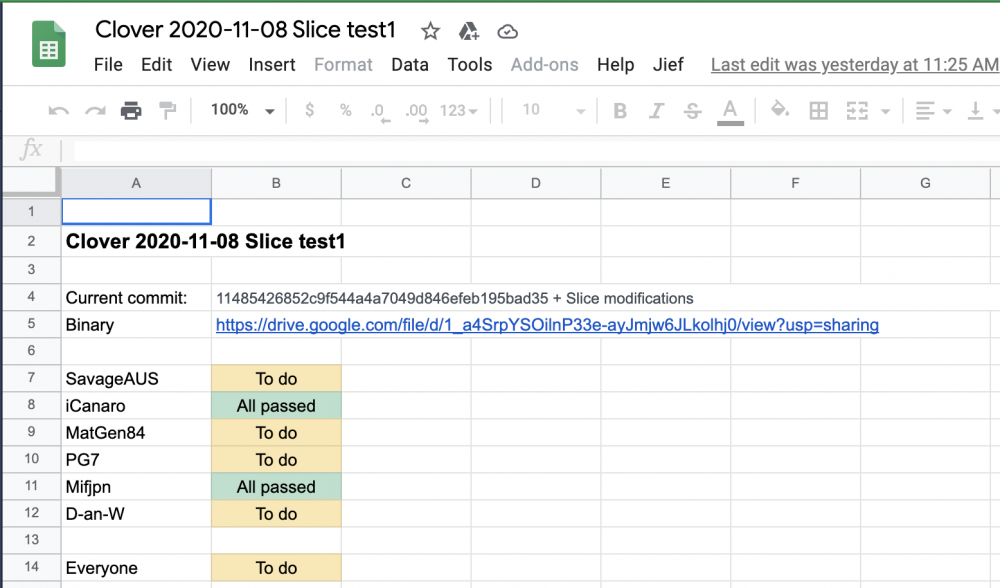Screen dimensions: 1000x588
Task: Open the last edit history link
Action: coord(855,64)
